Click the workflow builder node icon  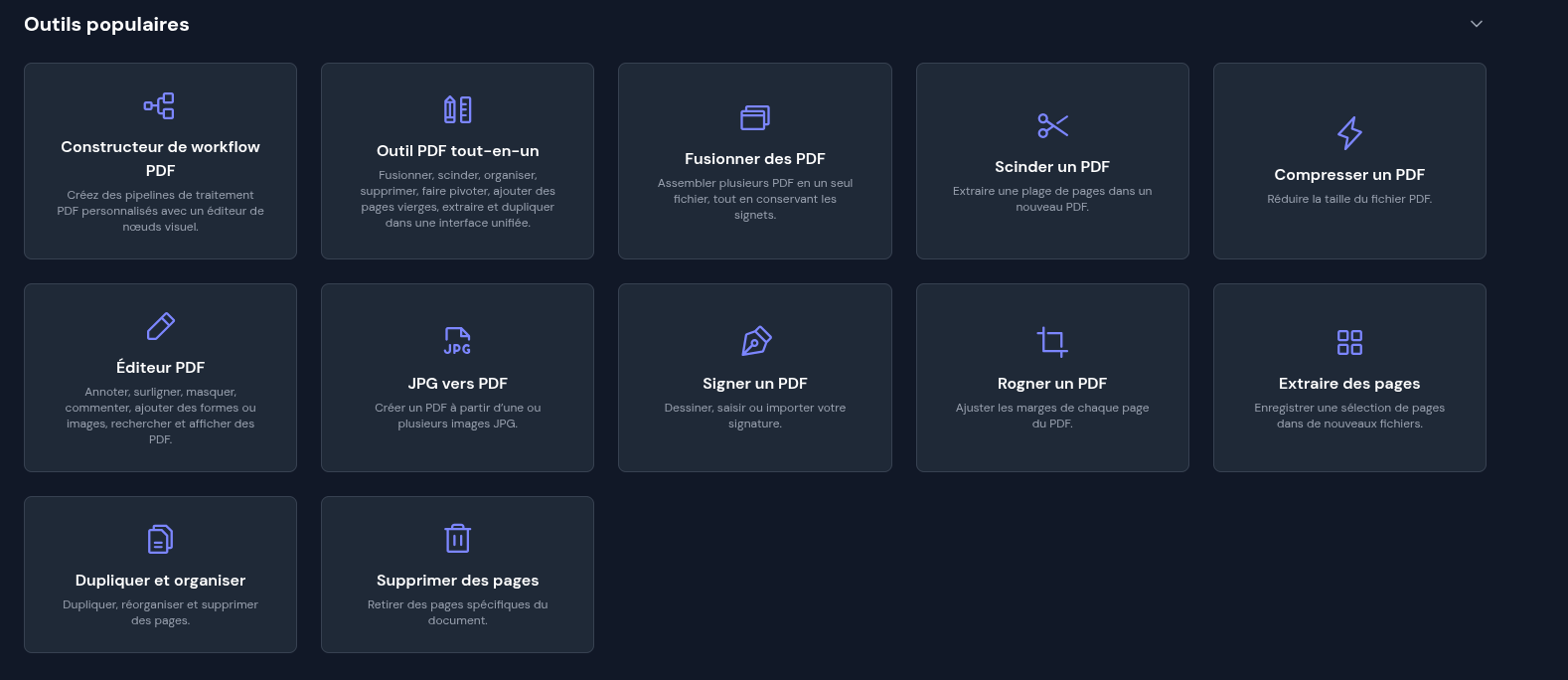coord(159,105)
